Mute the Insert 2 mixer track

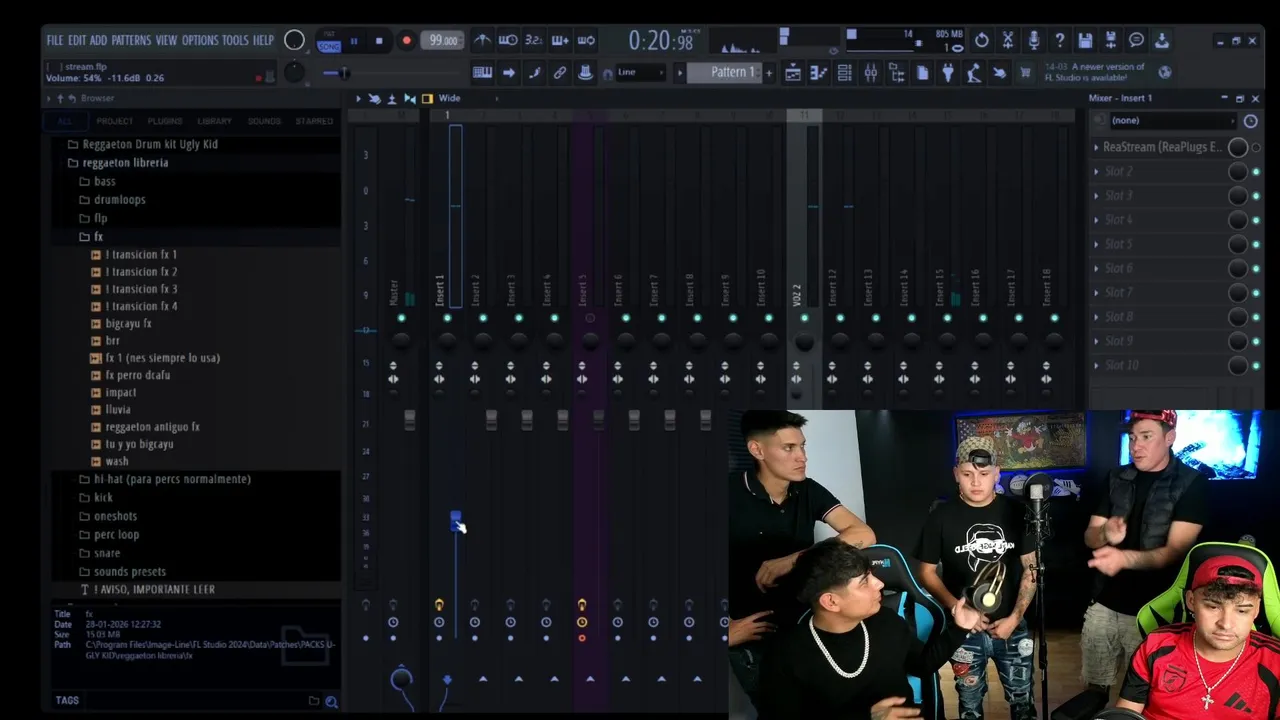(483, 318)
